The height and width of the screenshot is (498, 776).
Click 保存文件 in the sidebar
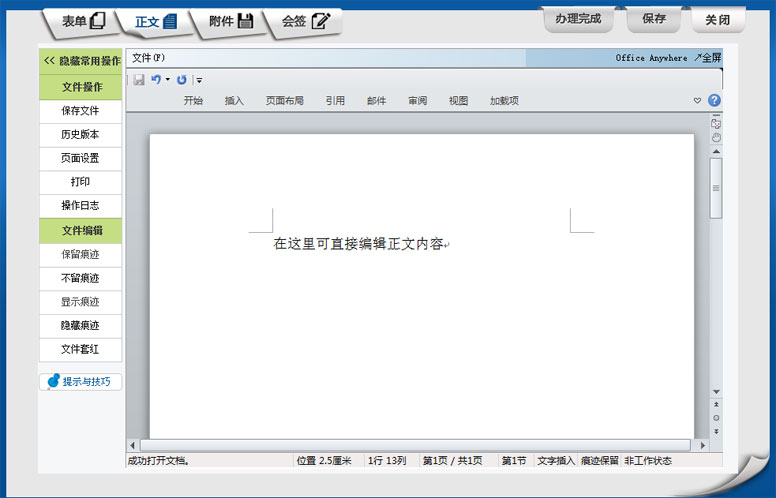pos(80,111)
